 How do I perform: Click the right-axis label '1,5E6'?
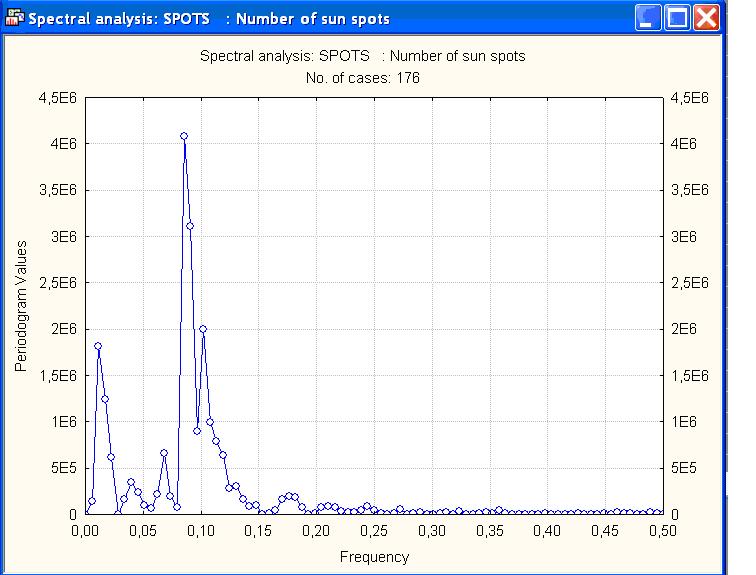(690, 375)
